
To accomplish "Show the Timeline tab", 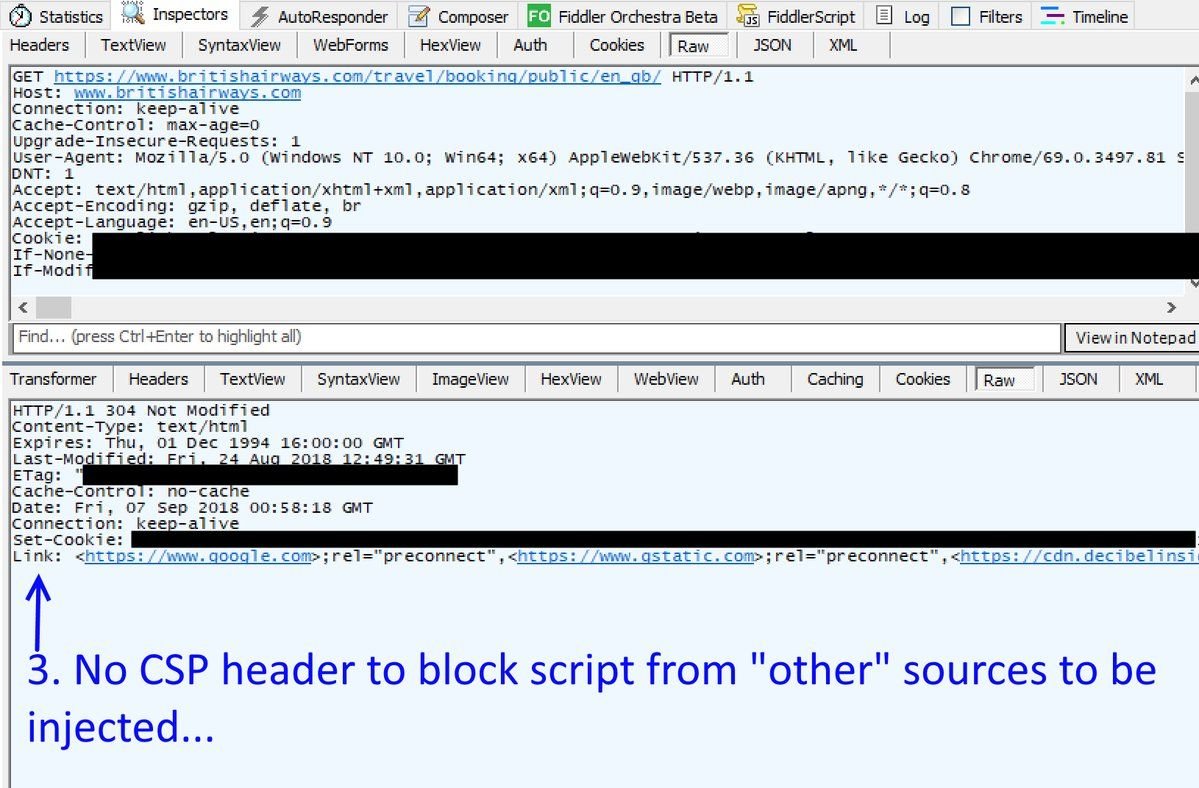I will point(1085,16).
